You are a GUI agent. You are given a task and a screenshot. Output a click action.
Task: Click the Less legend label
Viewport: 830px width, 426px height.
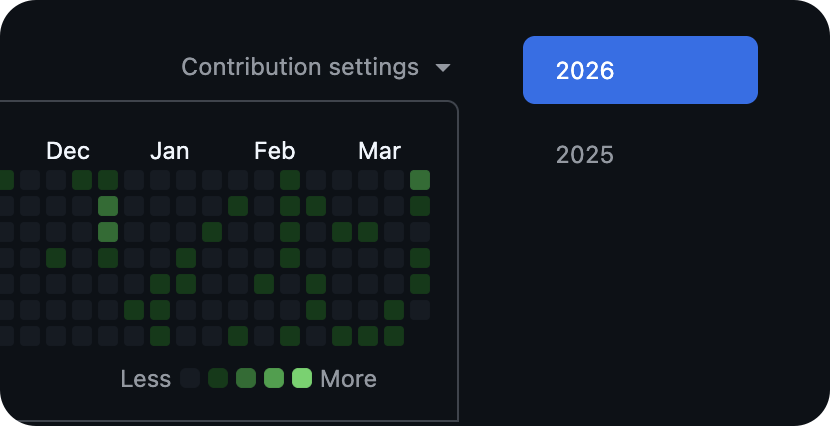(x=146, y=379)
